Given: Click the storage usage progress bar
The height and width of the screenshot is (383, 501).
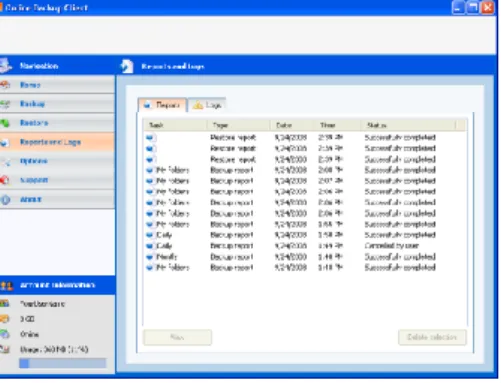Looking at the screenshot, I should tap(63, 363).
